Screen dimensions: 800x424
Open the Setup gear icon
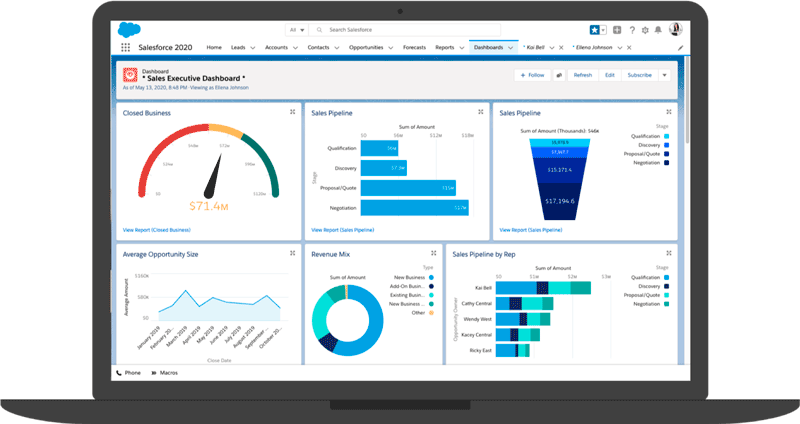pos(645,30)
